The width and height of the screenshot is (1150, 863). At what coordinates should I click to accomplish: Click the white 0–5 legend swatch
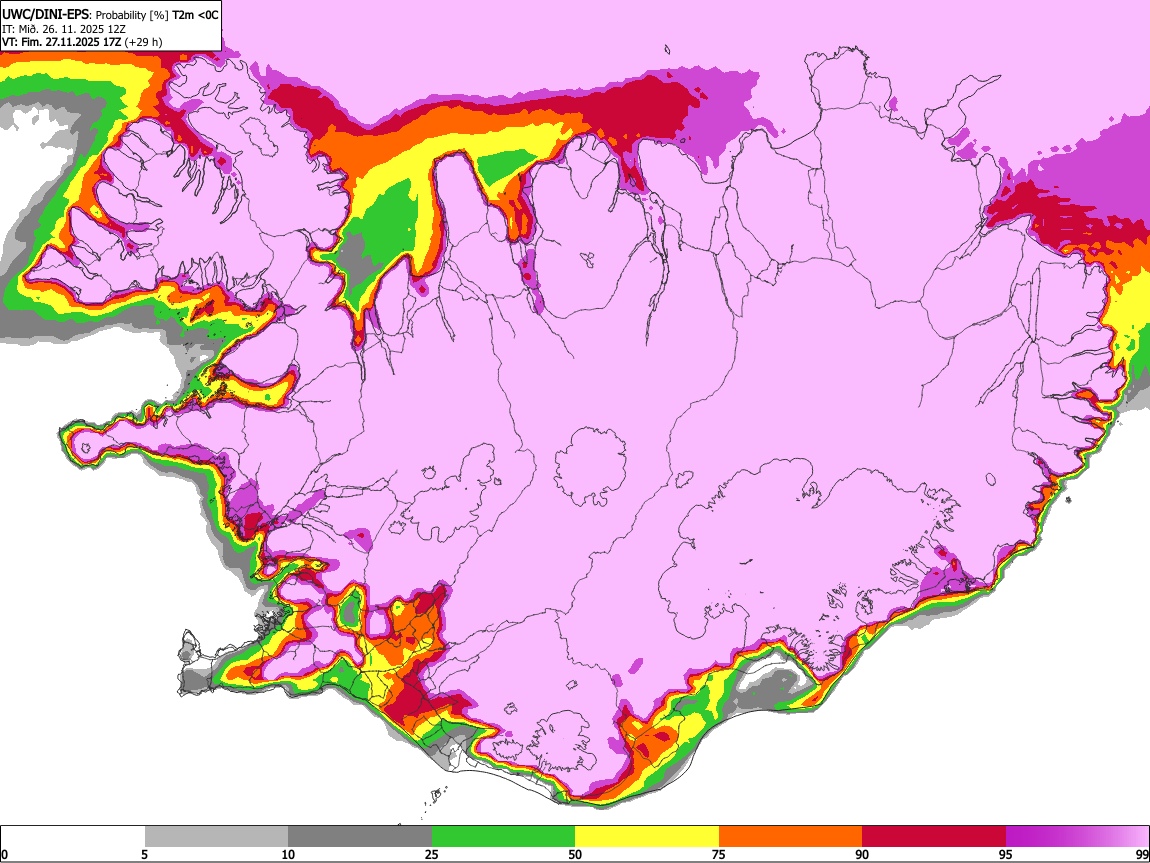[73, 837]
